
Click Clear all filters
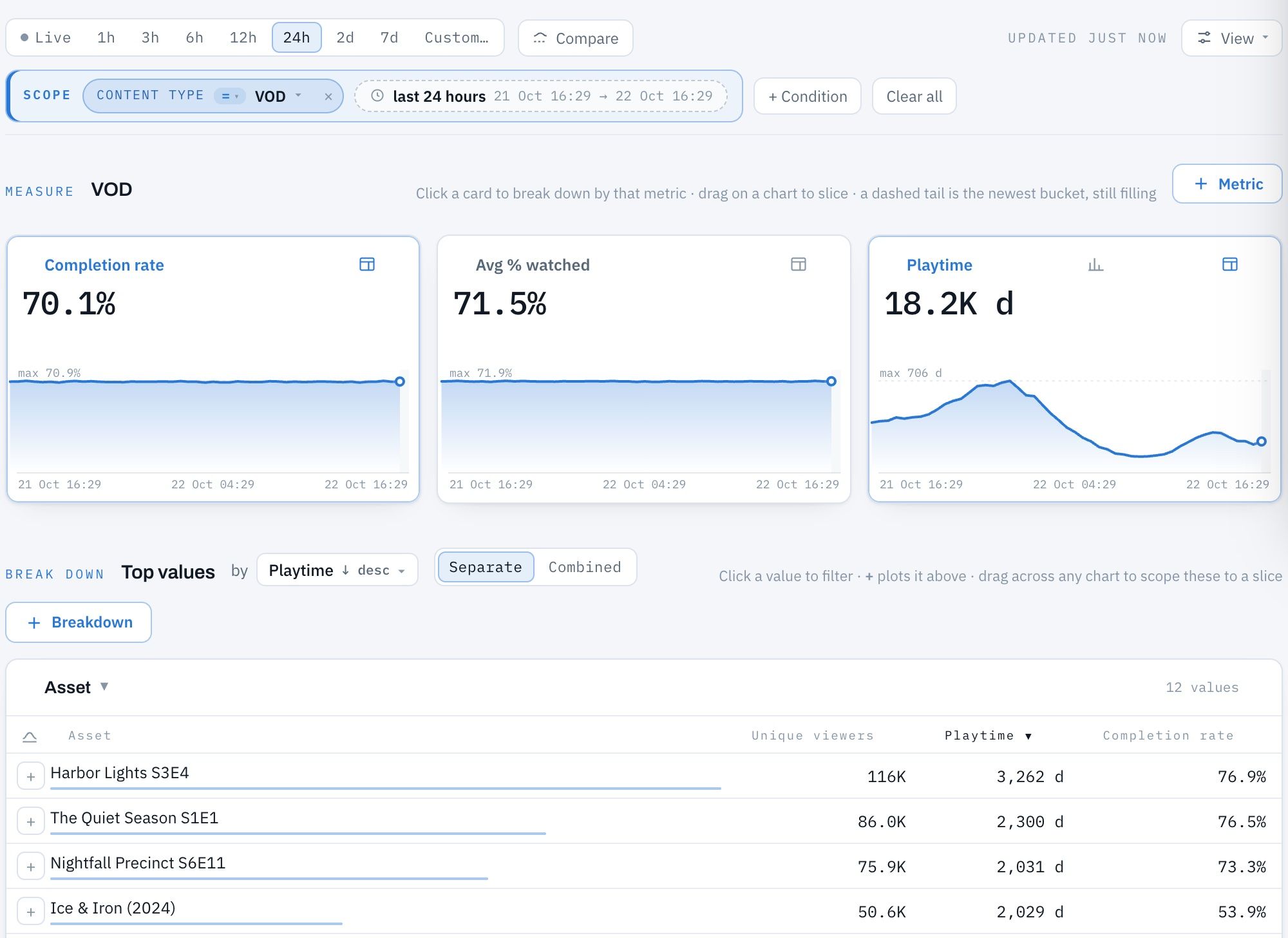pos(914,96)
